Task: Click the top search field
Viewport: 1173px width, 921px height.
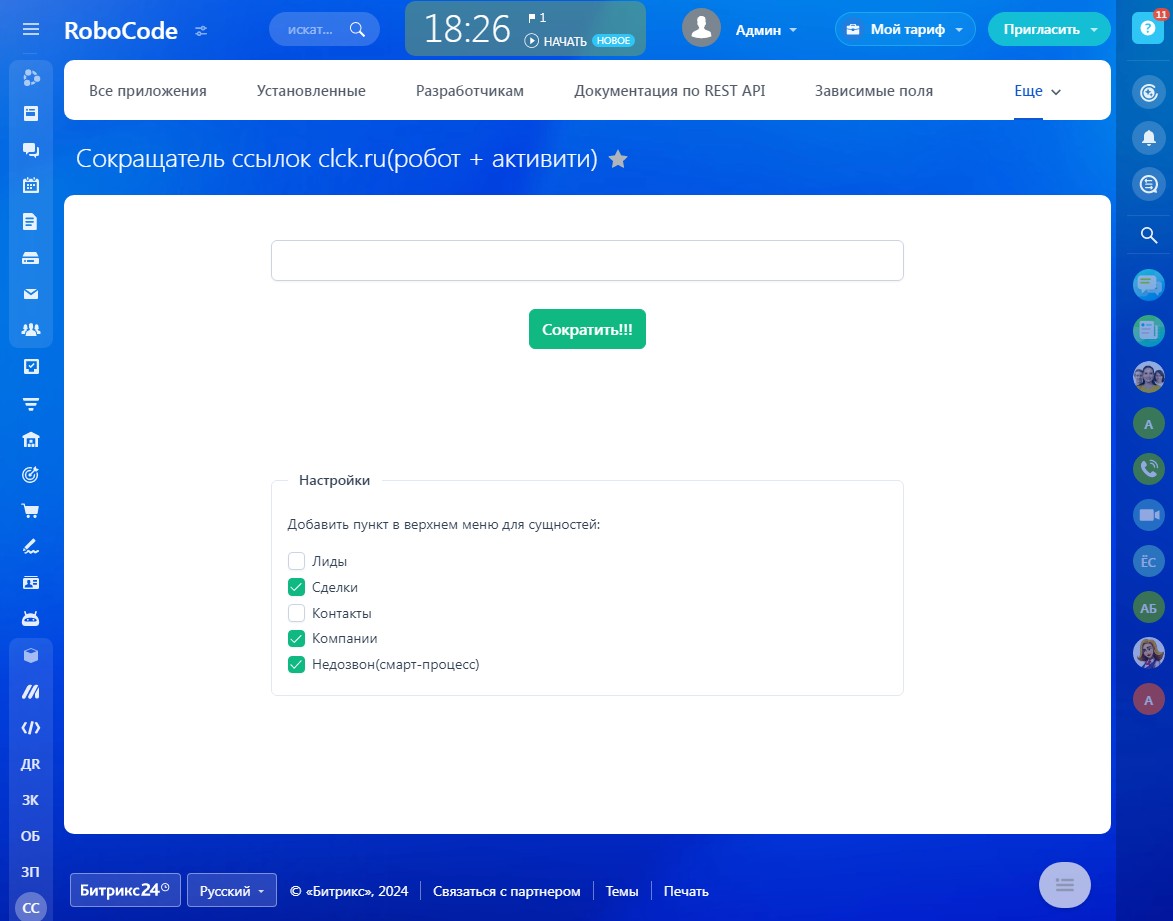Action: pos(324,30)
